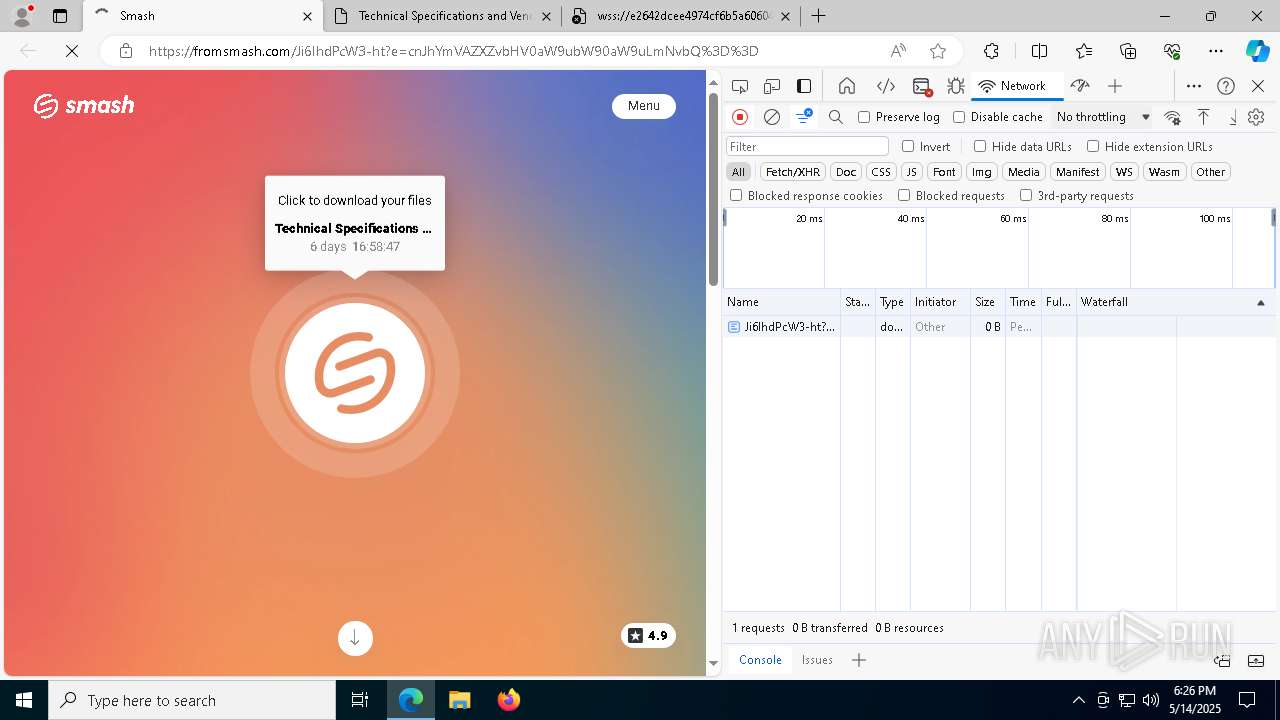This screenshot has height=720, width=1280.
Task: Open the DevTools Welcome home tab
Action: click(x=847, y=86)
